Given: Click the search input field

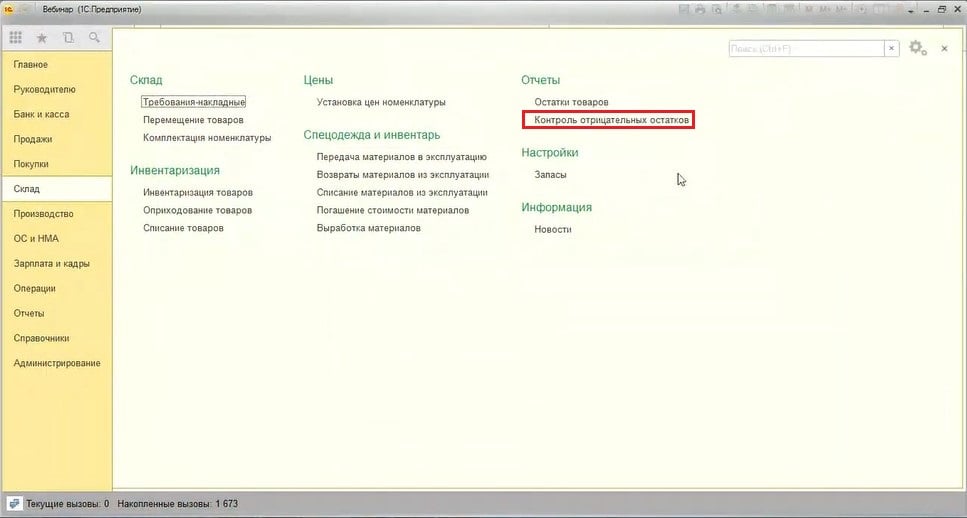Looking at the screenshot, I should coord(807,49).
